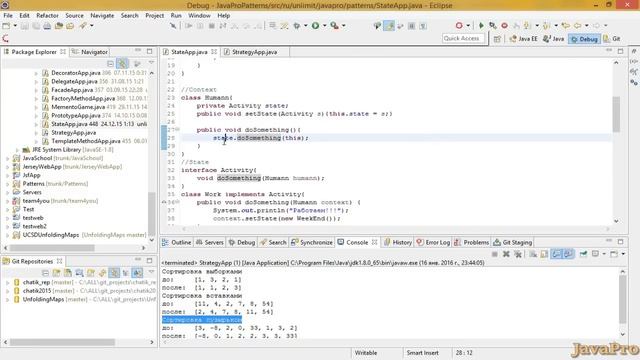Click Last Edit Location arrow icon
Image resolution: width=640 pixels, height=360 pixels.
(x=565, y=26)
